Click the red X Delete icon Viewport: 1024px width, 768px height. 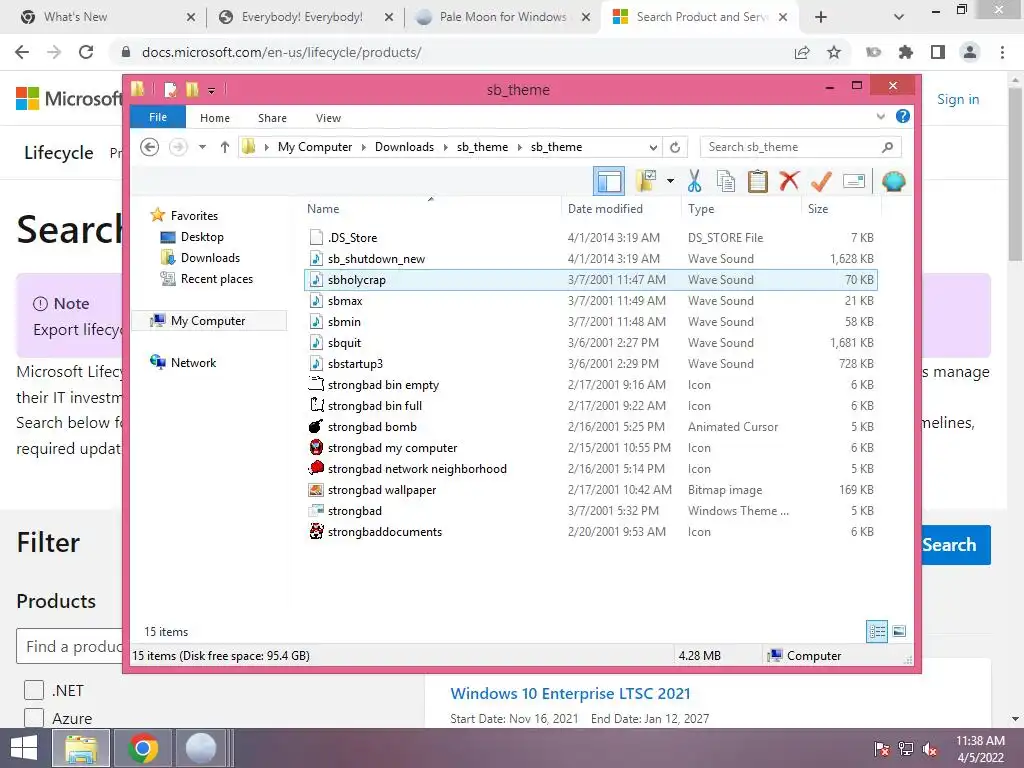(x=789, y=181)
